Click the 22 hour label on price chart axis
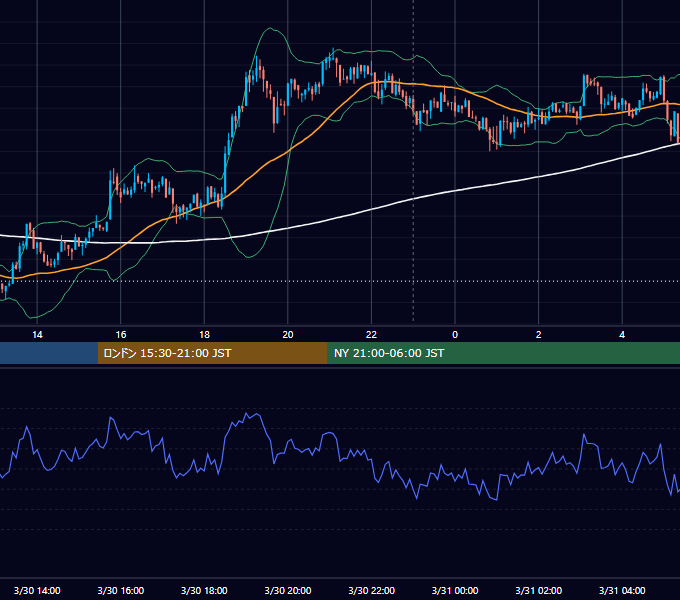The width and height of the screenshot is (680, 600). pos(371,335)
